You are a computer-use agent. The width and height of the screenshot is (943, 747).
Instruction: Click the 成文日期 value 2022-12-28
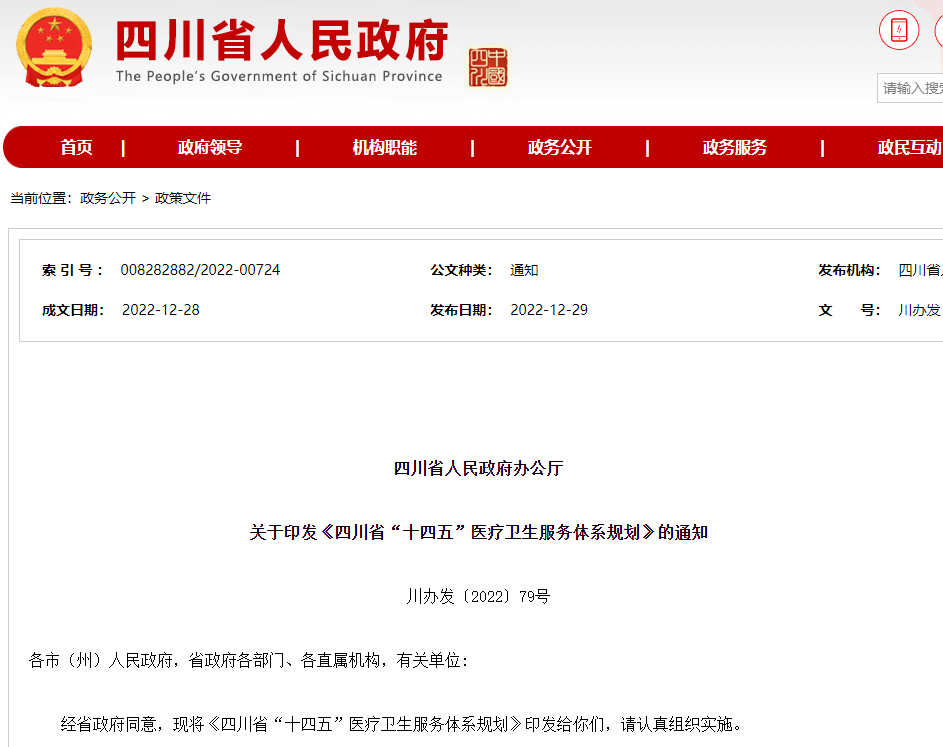[161, 310]
